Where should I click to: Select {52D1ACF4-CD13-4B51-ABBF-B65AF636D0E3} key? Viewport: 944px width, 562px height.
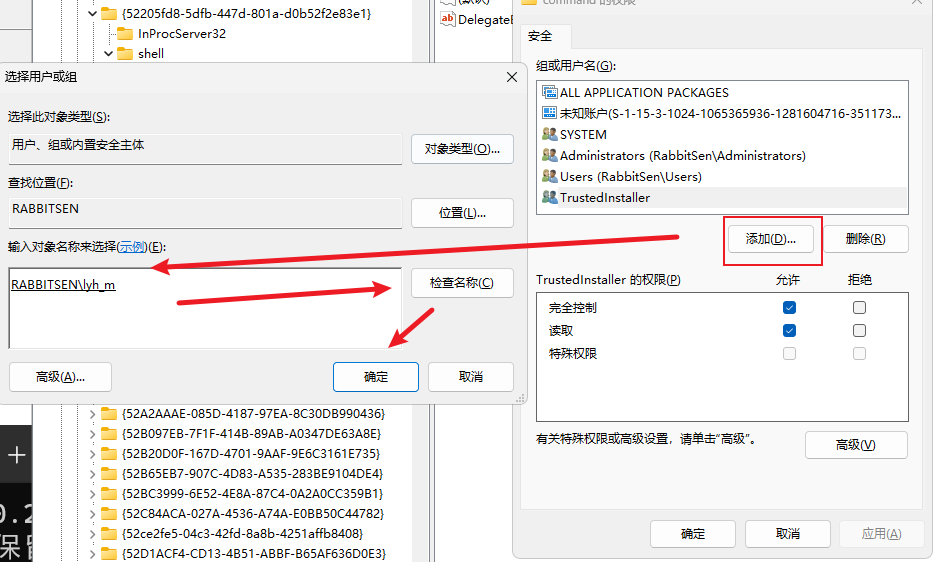(x=253, y=553)
